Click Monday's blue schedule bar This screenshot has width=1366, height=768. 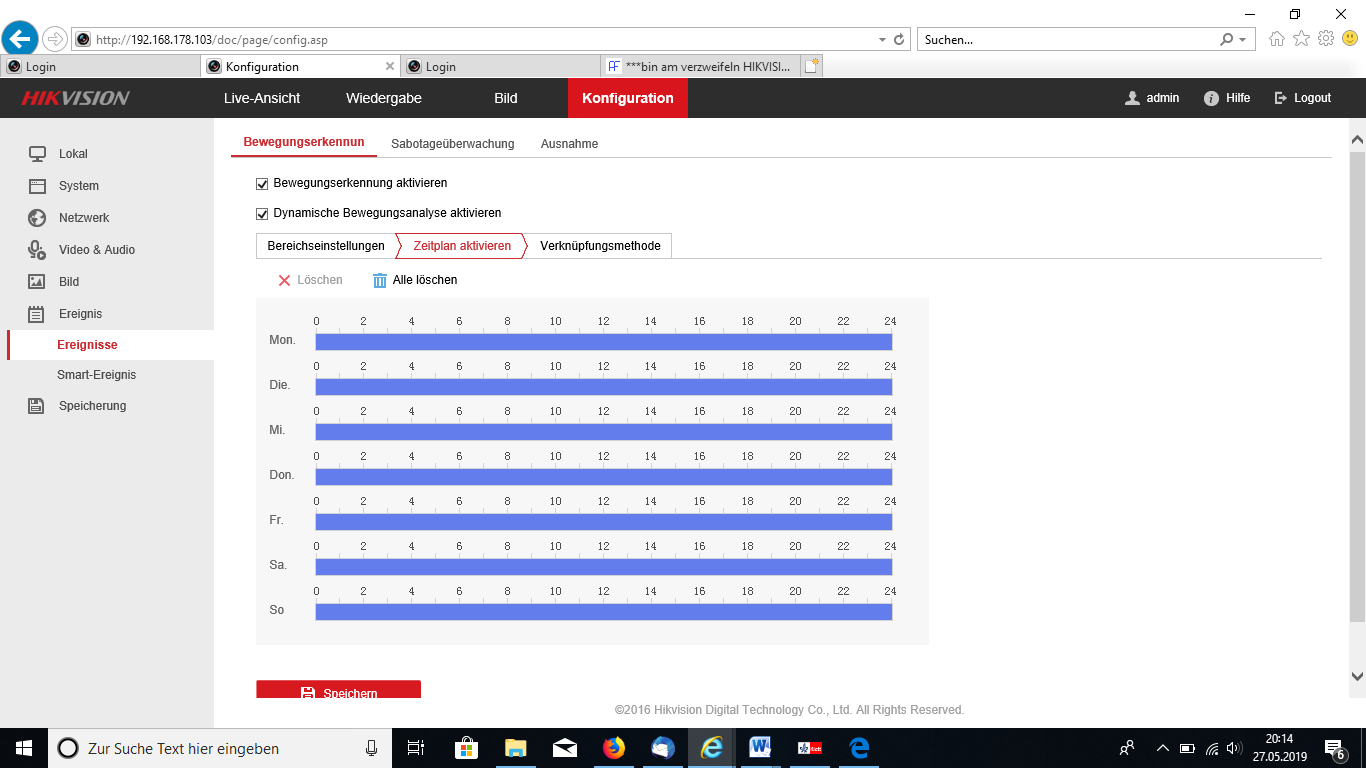[603, 342]
